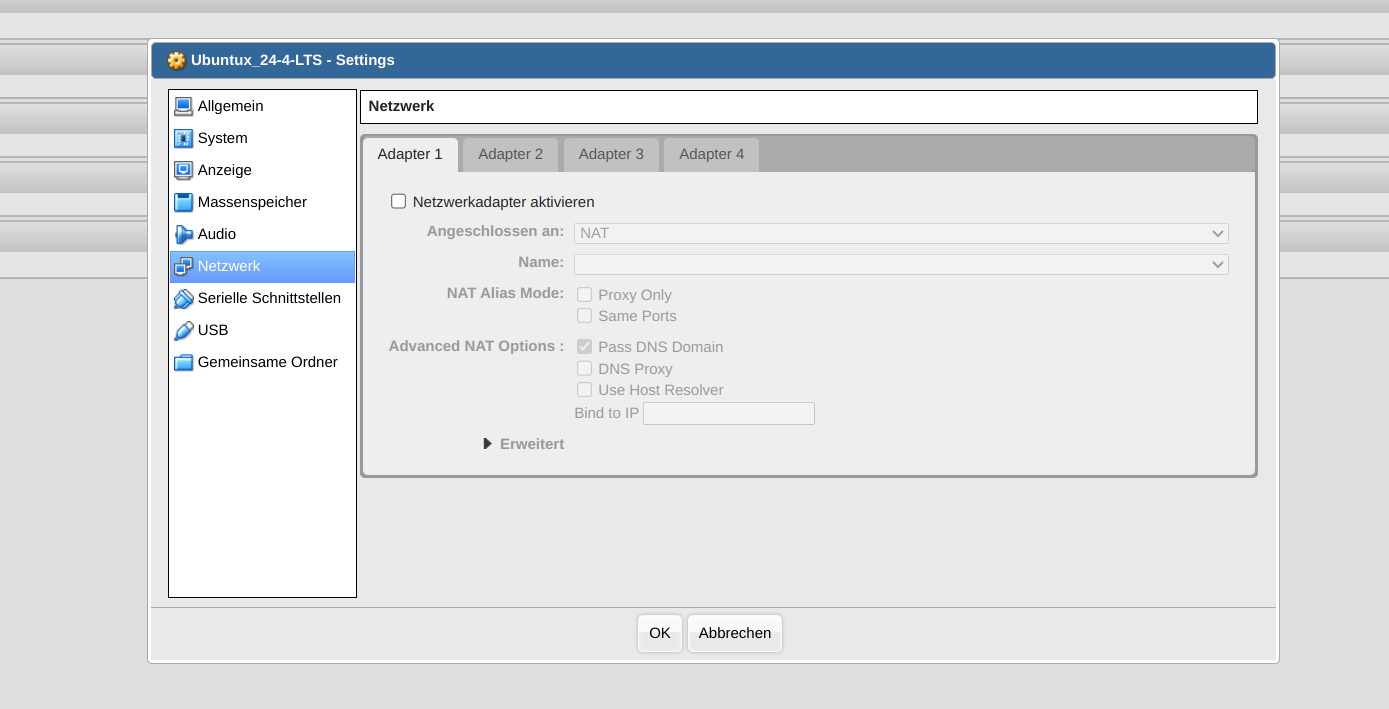
Task: Click the System chip icon
Action: tap(183, 138)
